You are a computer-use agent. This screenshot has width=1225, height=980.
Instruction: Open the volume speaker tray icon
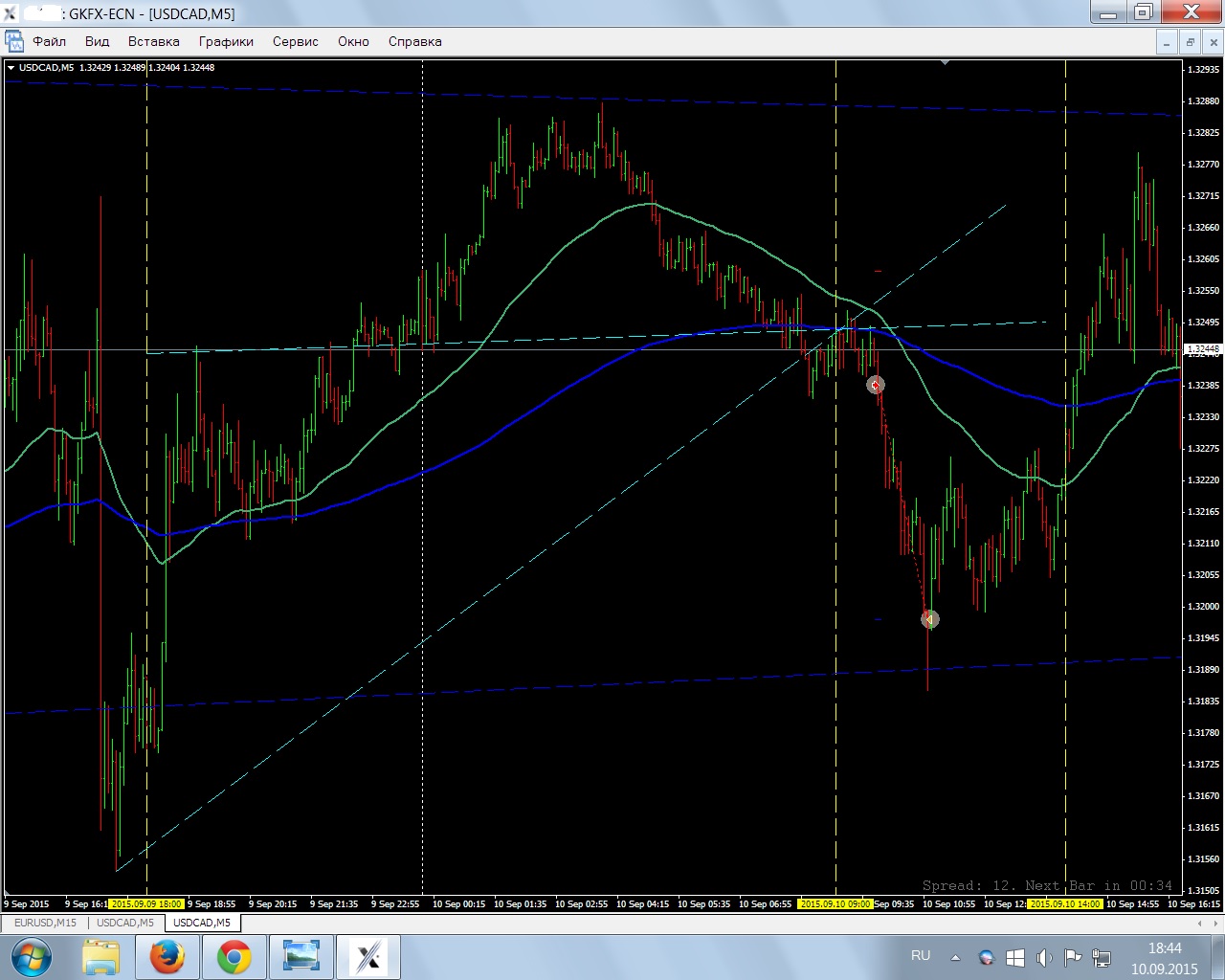1044,957
